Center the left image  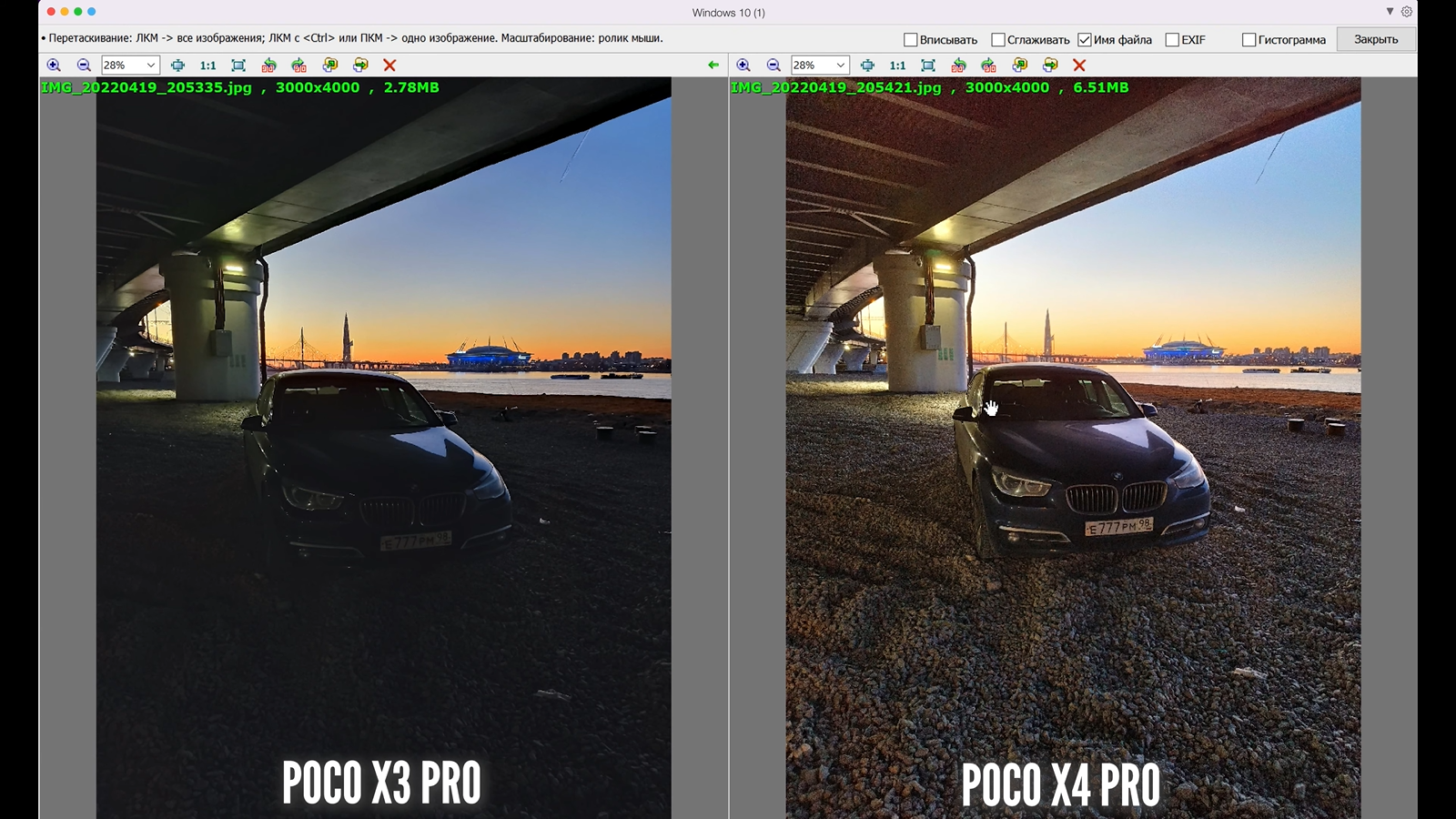[177, 66]
